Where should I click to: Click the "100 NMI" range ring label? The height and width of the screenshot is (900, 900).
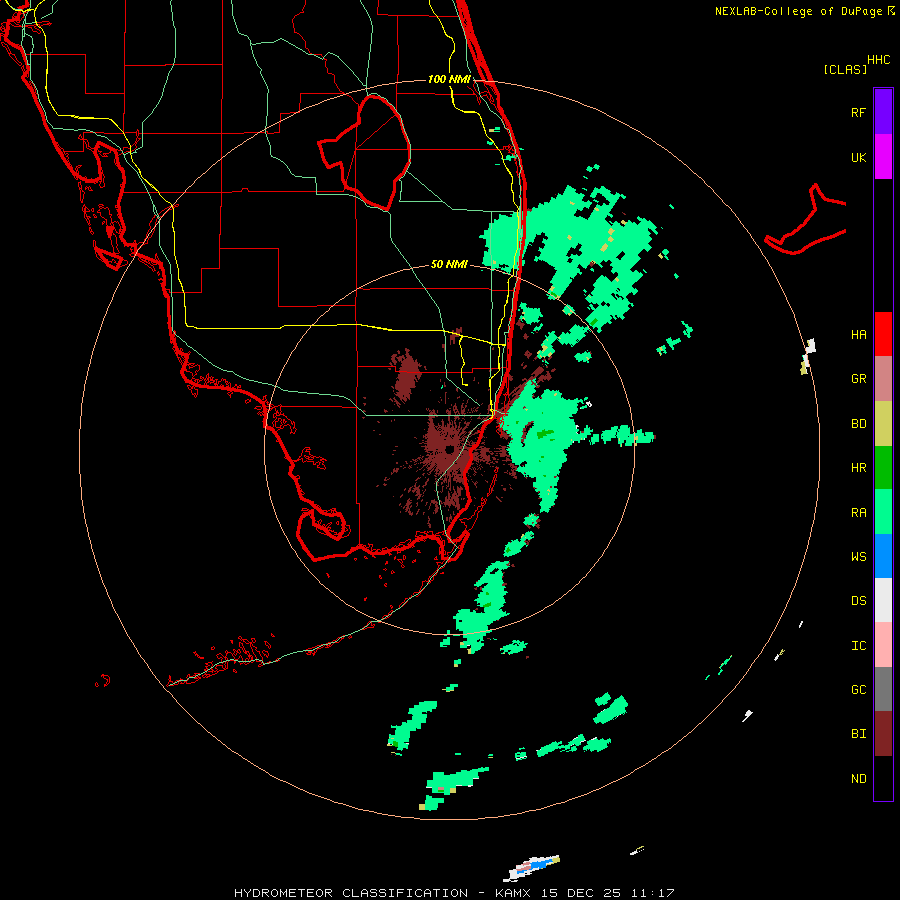(x=449, y=79)
